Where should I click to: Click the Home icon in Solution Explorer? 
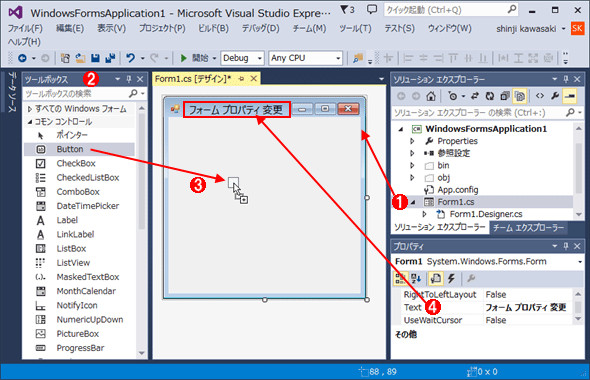coord(431,96)
